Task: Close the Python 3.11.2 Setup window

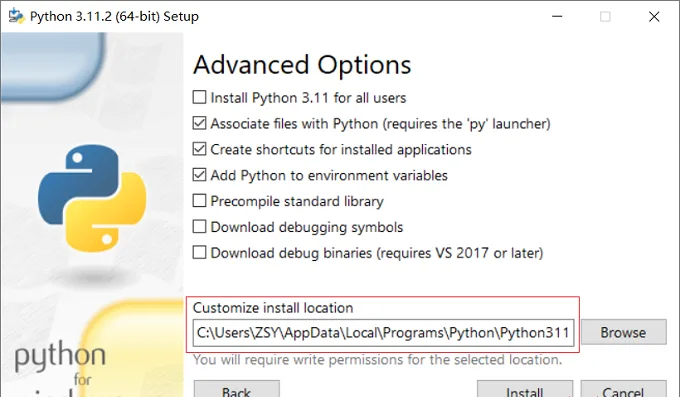Action: [654, 16]
